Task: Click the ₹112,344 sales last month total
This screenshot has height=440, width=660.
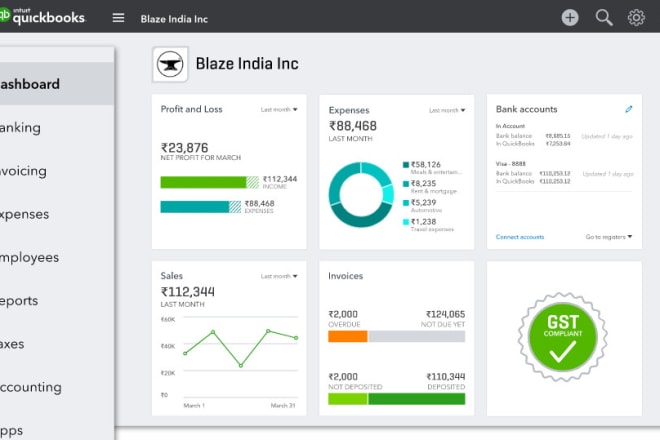Action: [x=188, y=292]
